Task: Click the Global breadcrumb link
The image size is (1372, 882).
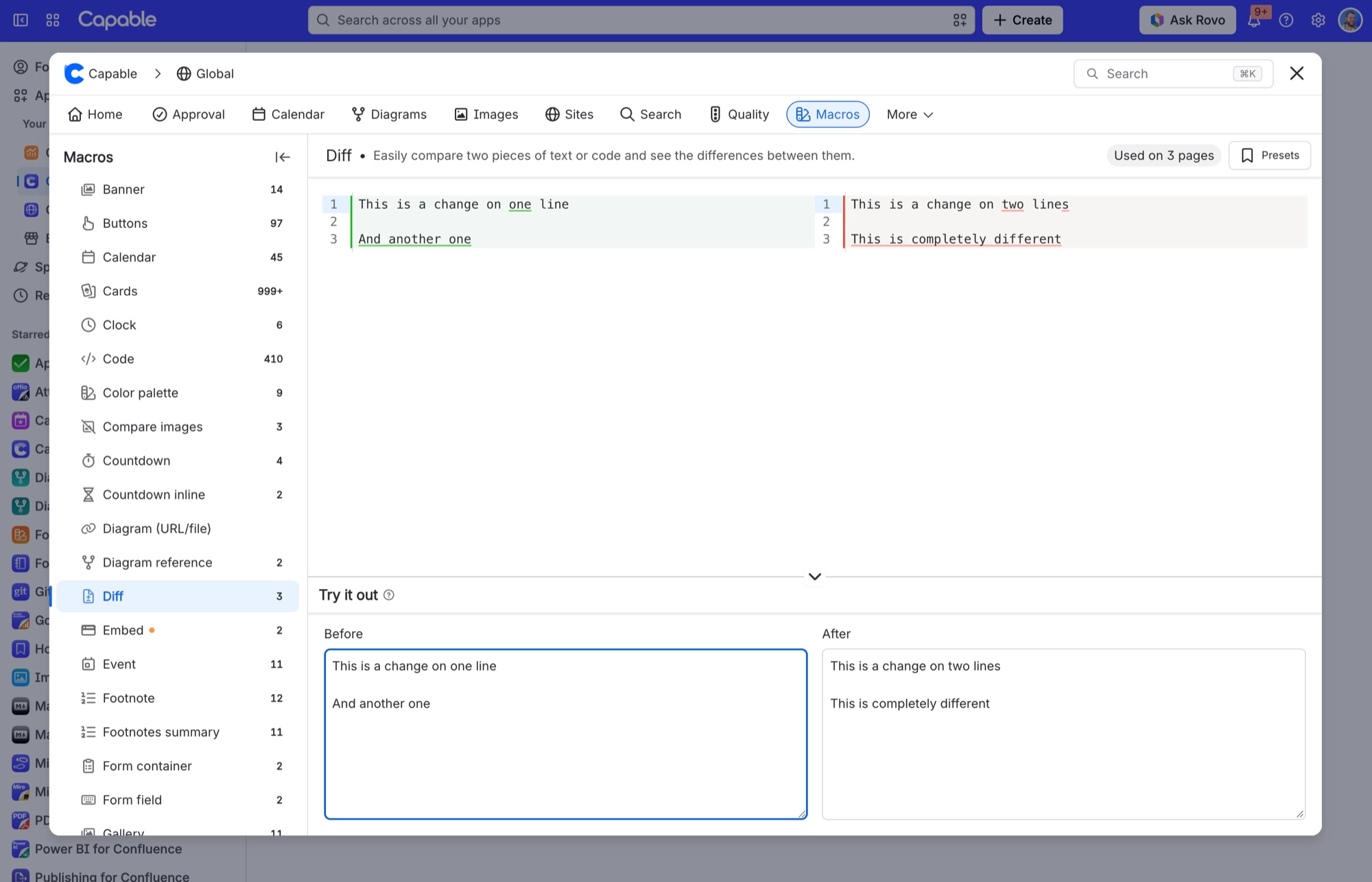Action: (205, 73)
